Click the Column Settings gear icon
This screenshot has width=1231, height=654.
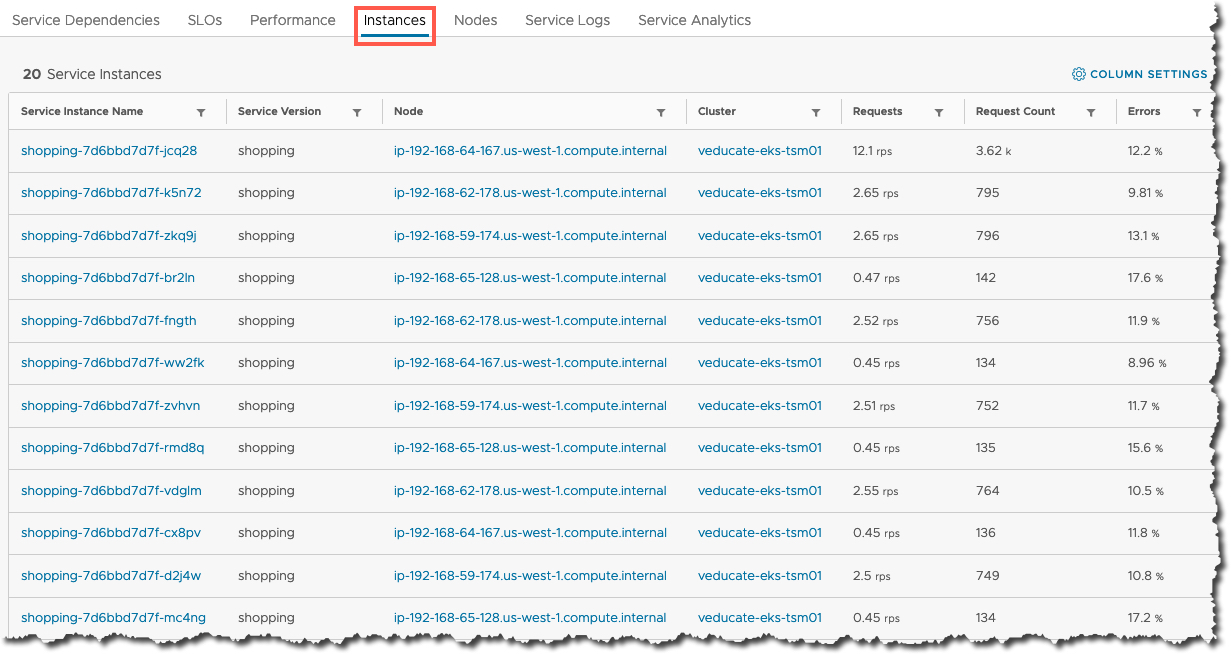(x=1079, y=74)
